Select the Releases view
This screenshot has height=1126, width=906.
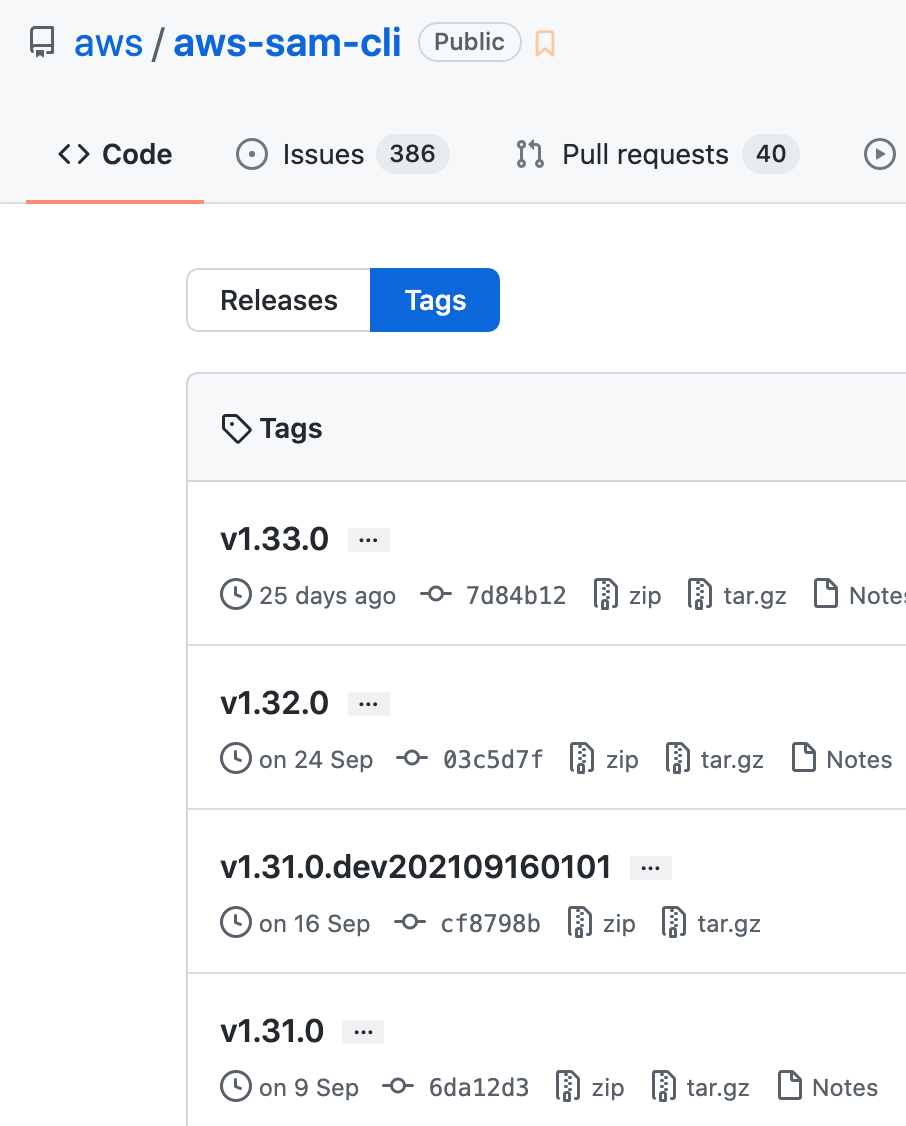coord(278,300)
